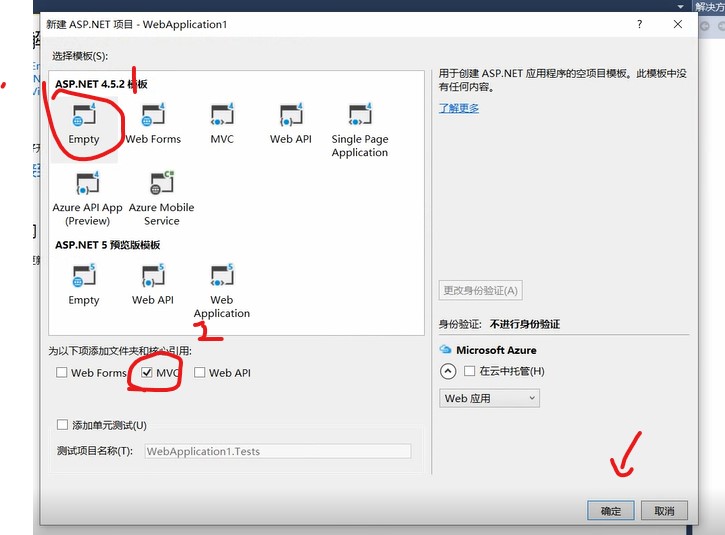Screen dimensions: 725x535
Task: Select Azure API App (Preview) template
Action: [87, 199]
